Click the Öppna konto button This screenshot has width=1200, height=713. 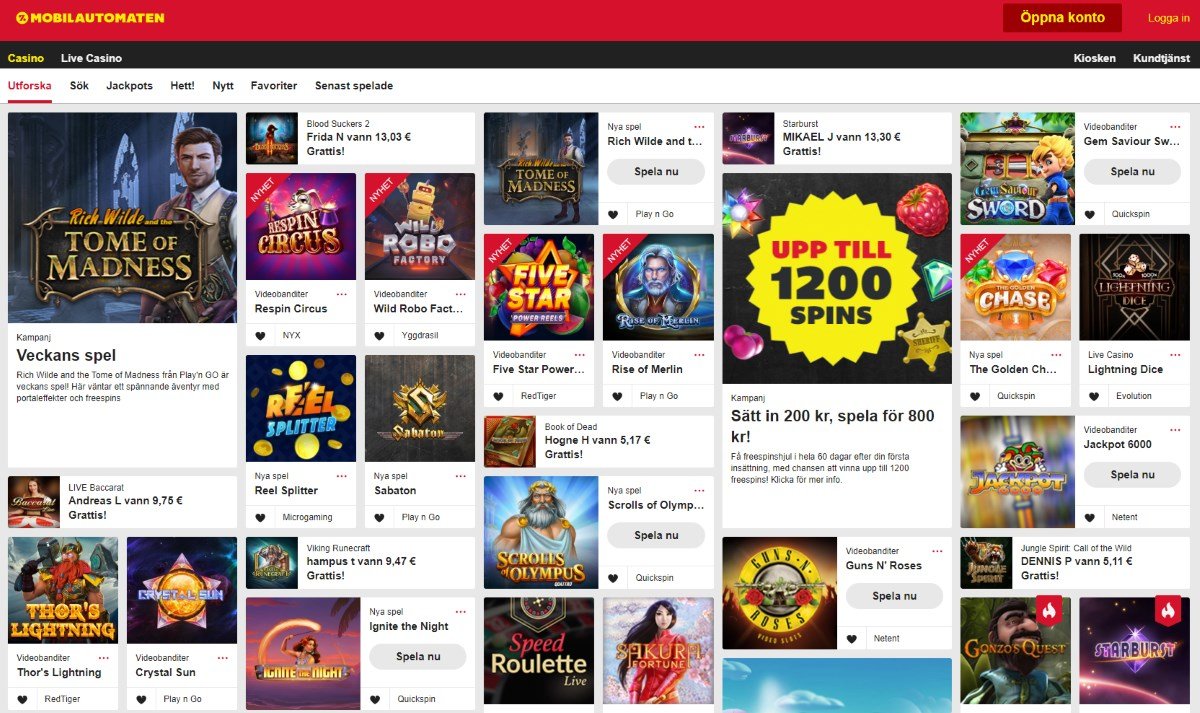(1062, 18)
